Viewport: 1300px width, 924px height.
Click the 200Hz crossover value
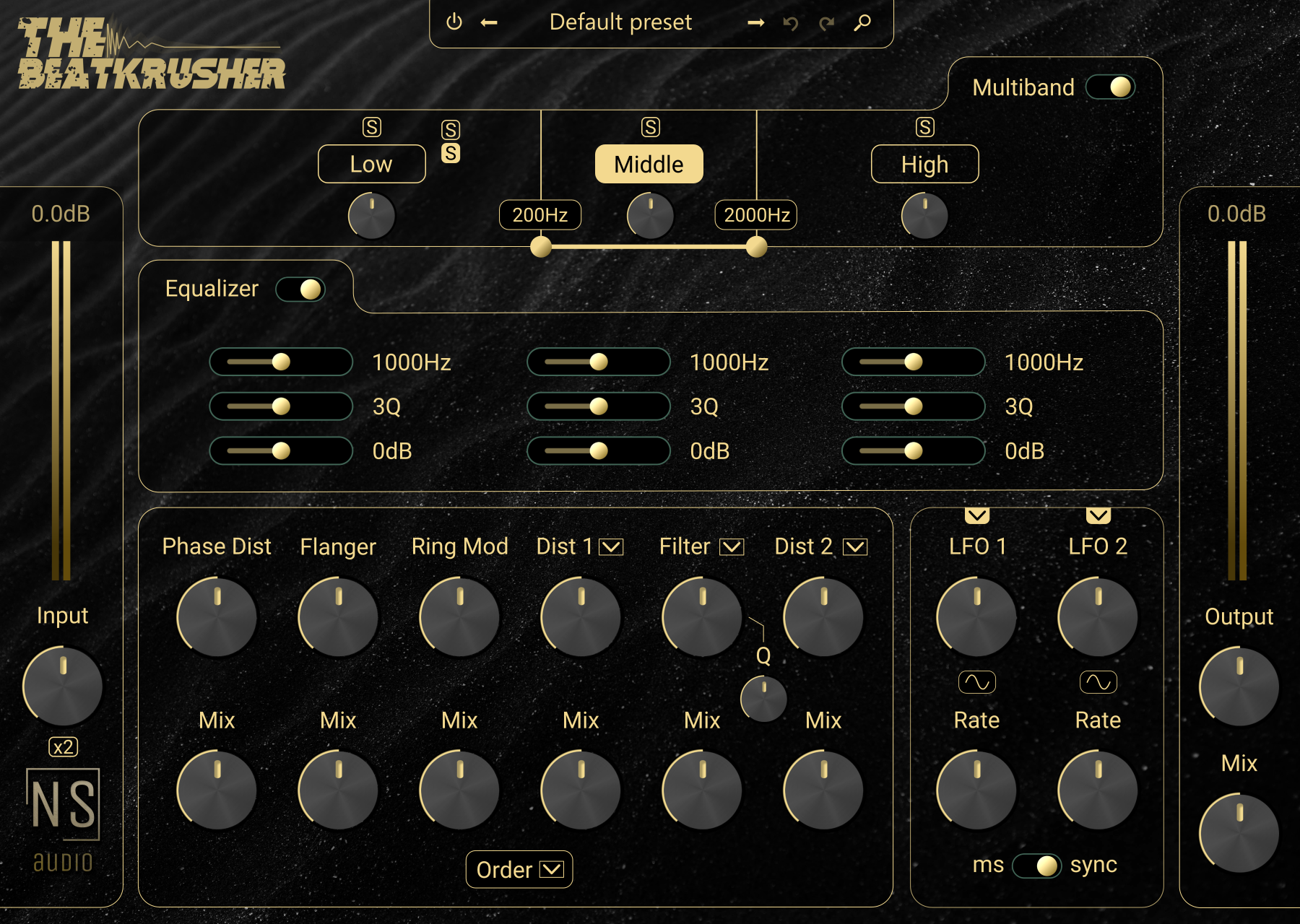coord(540,215)
